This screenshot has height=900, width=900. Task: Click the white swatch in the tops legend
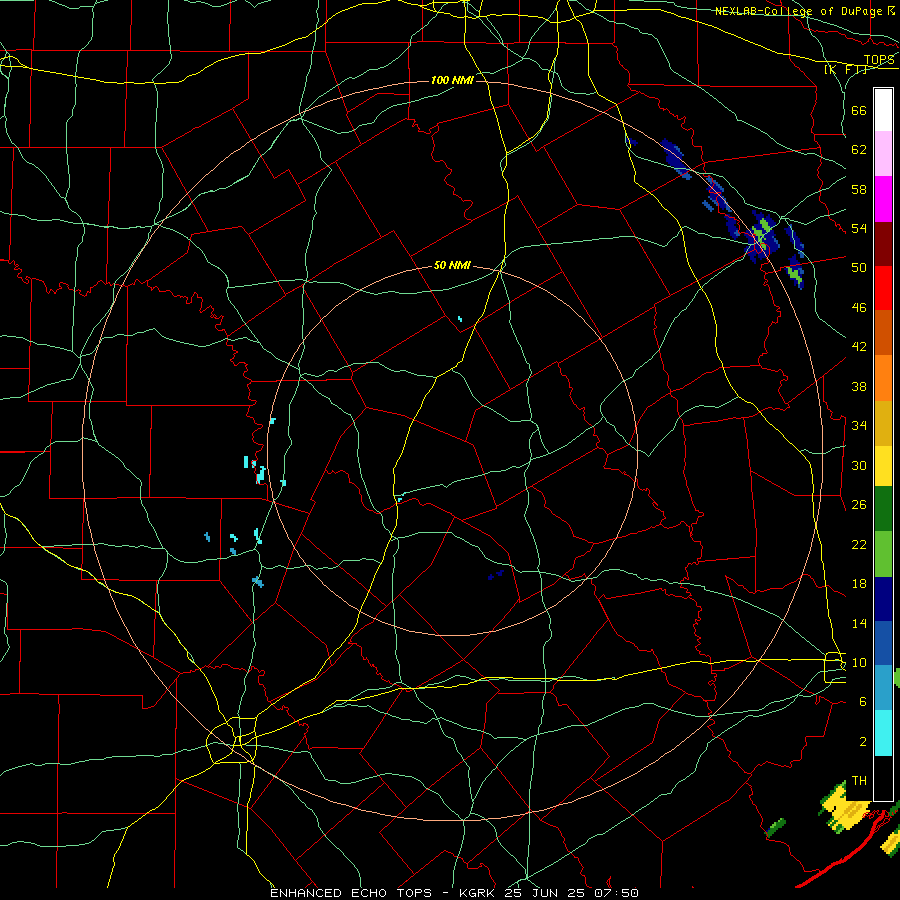tap(883, 110)
